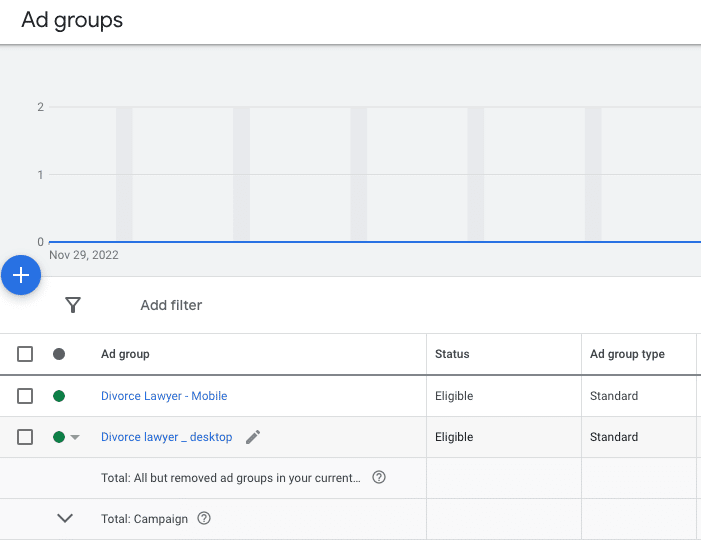This screenshot has width=701, height=552.
Task: Click the Nov 29, 2022 chart date label
Action: click(84, 255)
